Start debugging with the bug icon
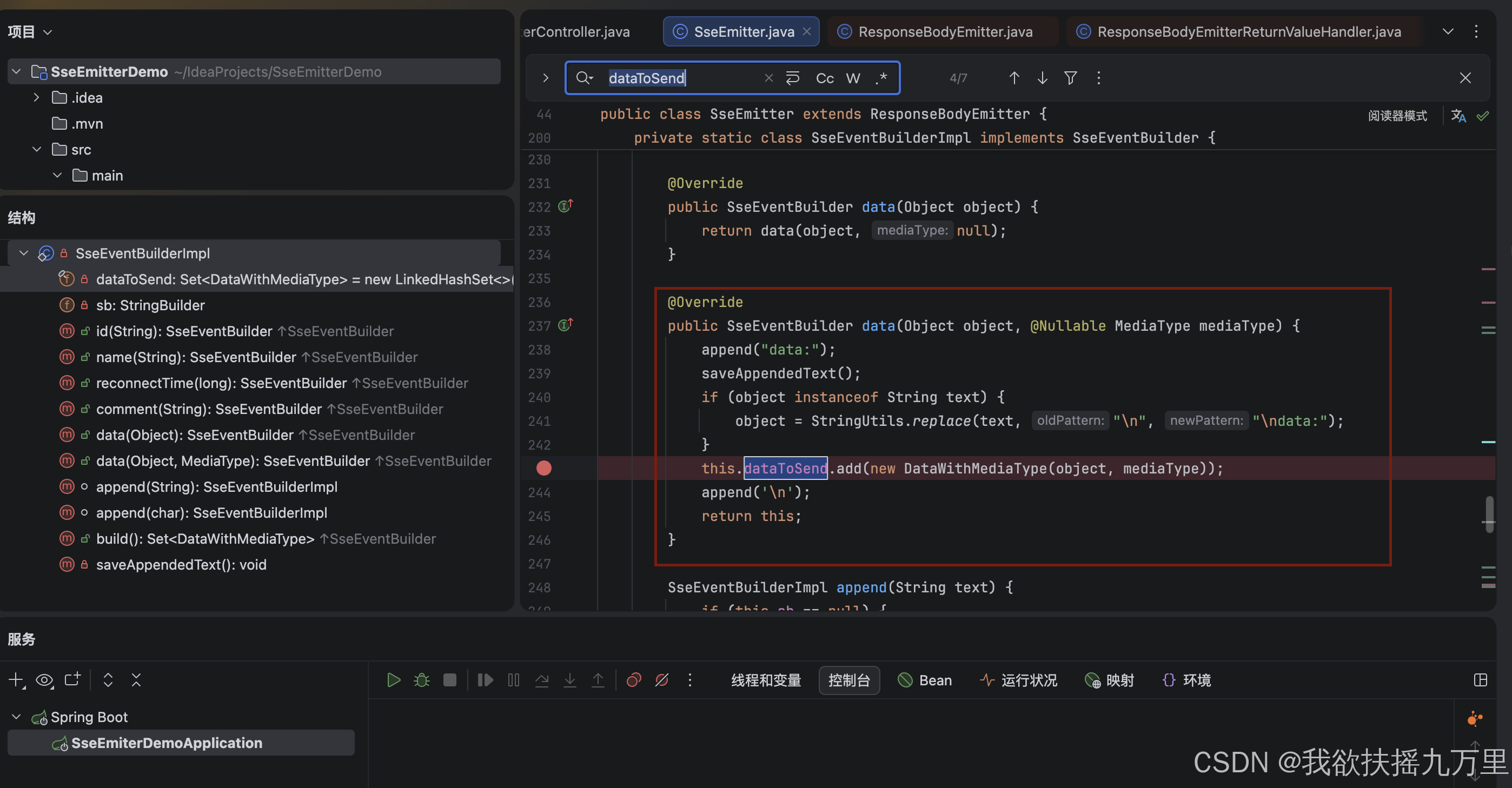Viewport: 1512px width, 788px height. point(421,680)
